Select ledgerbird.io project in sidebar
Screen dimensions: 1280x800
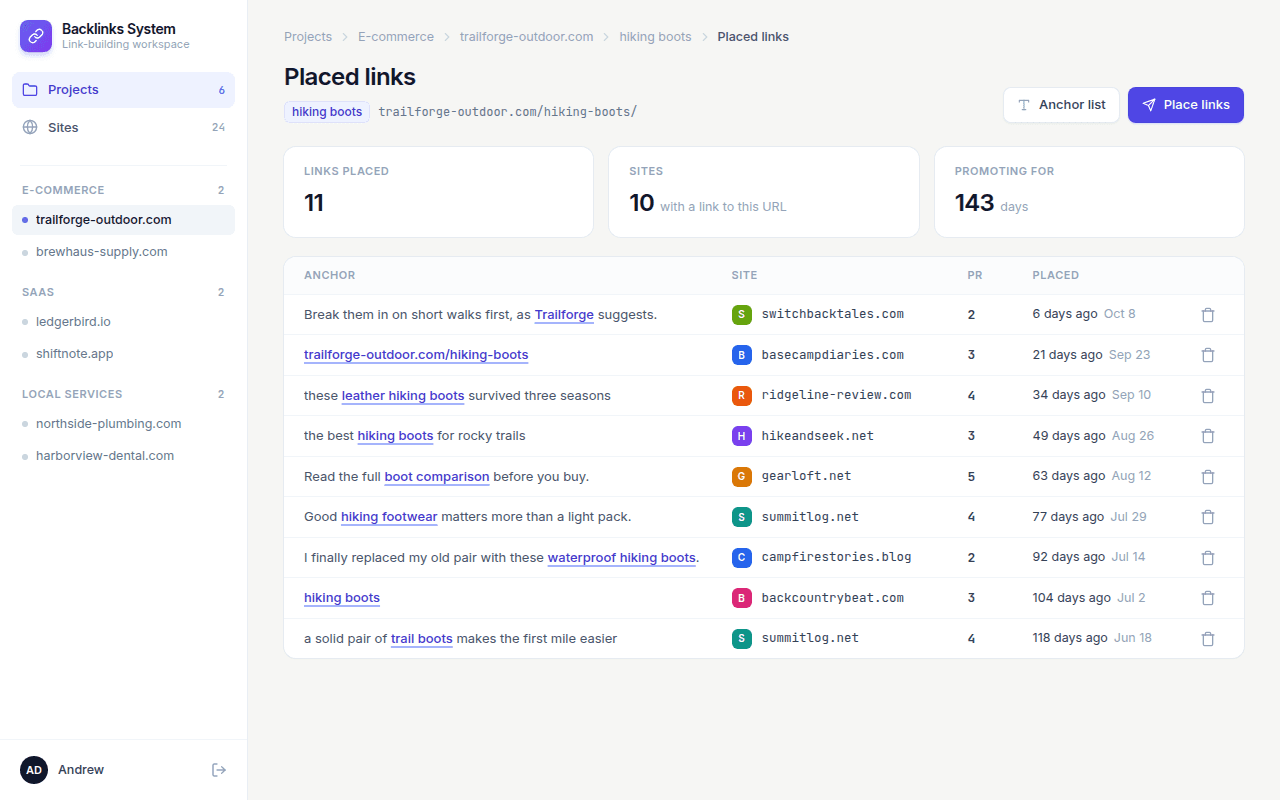(x=124, y=322)
